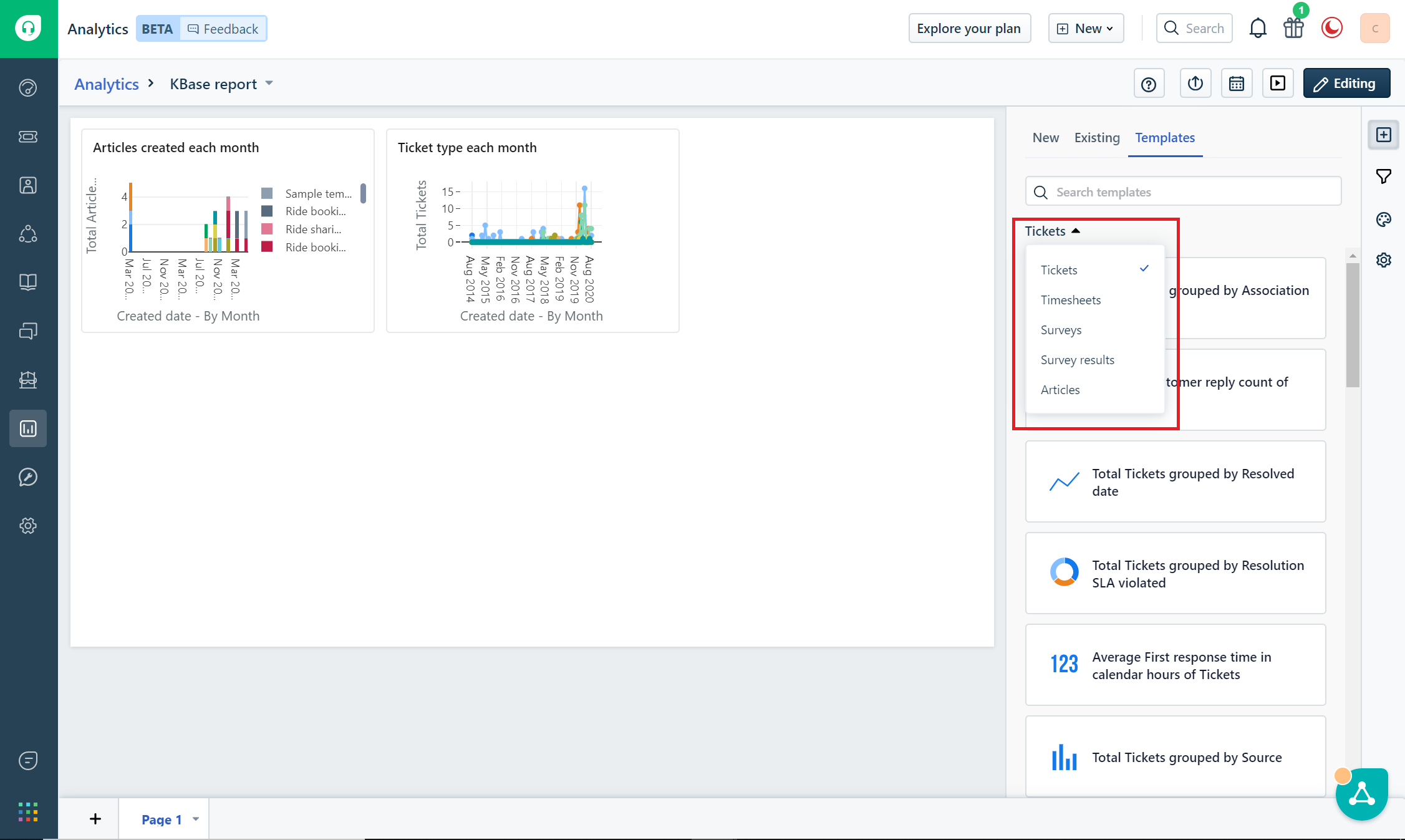This screenshot has width=1405, height=840.
Task: Open the New dropdown in header
Action: tap(1086, 29)
